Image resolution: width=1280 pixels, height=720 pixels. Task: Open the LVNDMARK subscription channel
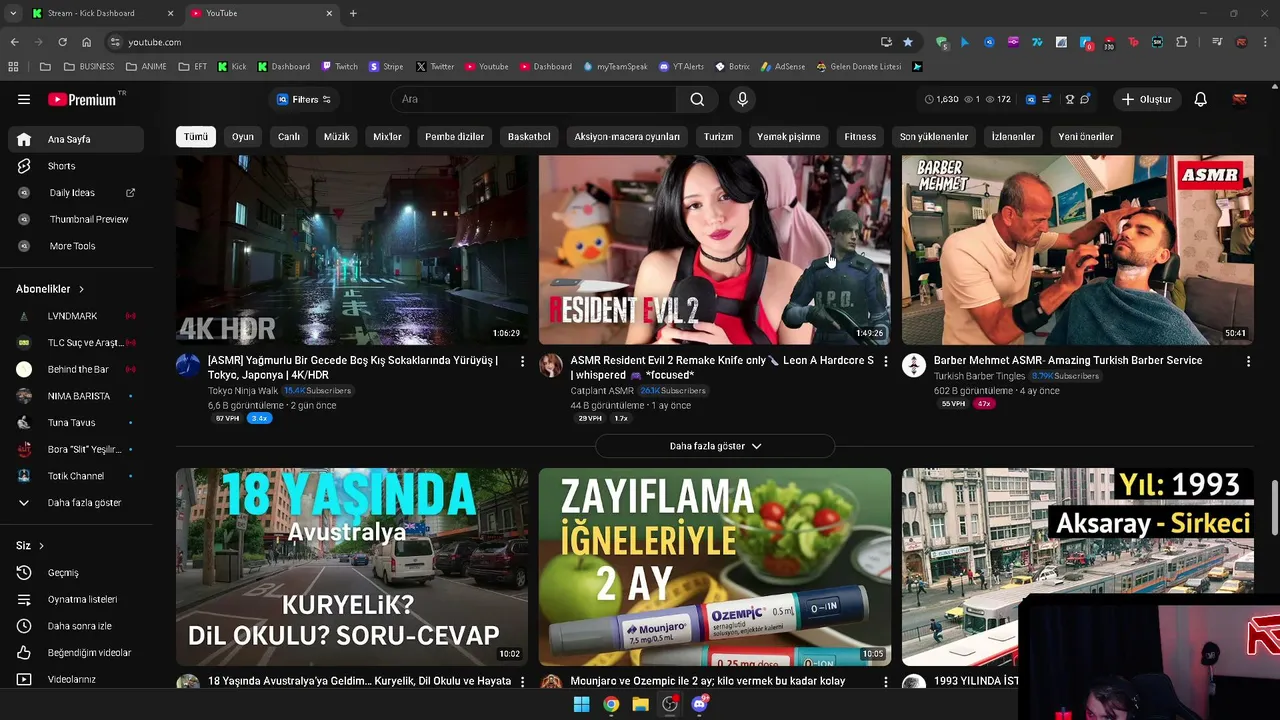coord(76,316)
